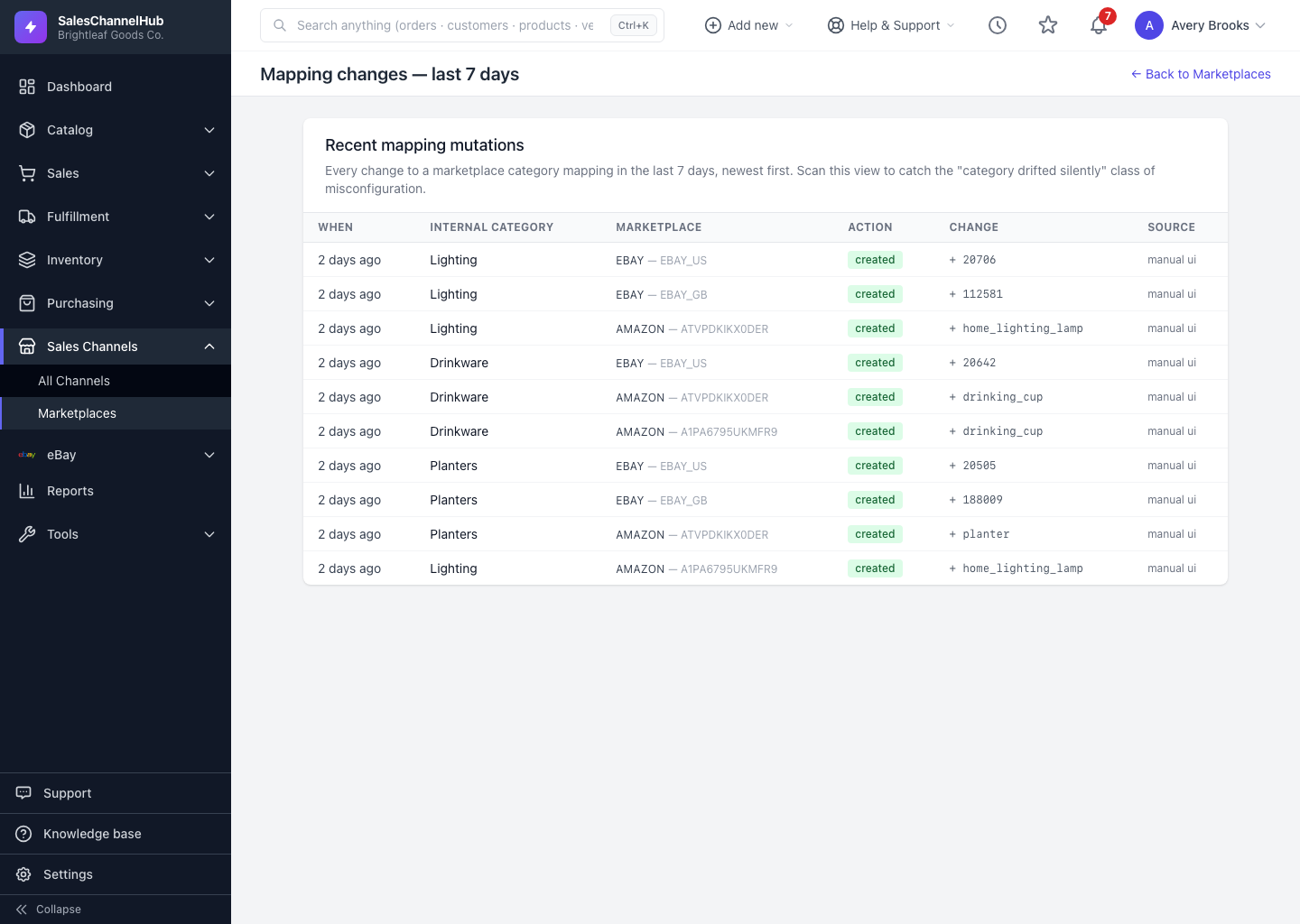Click 'AMAZON — A1PA6795UKMFR9' in Drinkware row
Viewport: 1300px width, 924px height.
click(697, 431)
